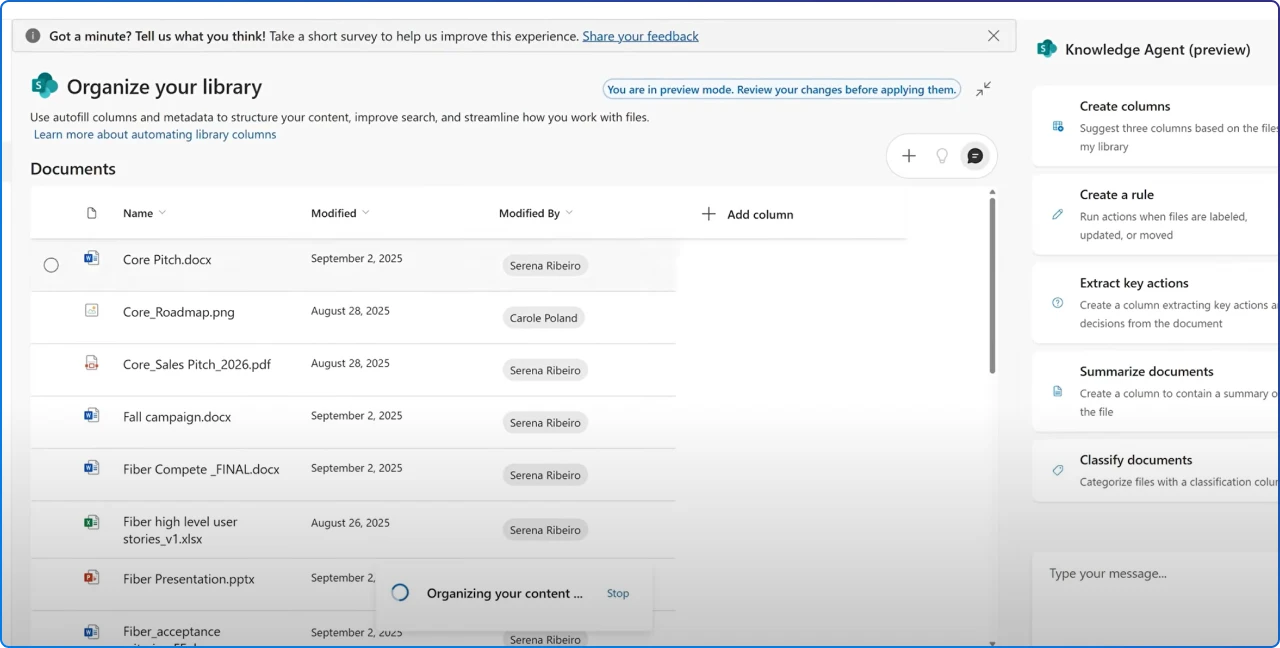This screenshot has height=648, width=1280.
Task: Open Learn more about automating library columns
Action: (x=155, y=134)
